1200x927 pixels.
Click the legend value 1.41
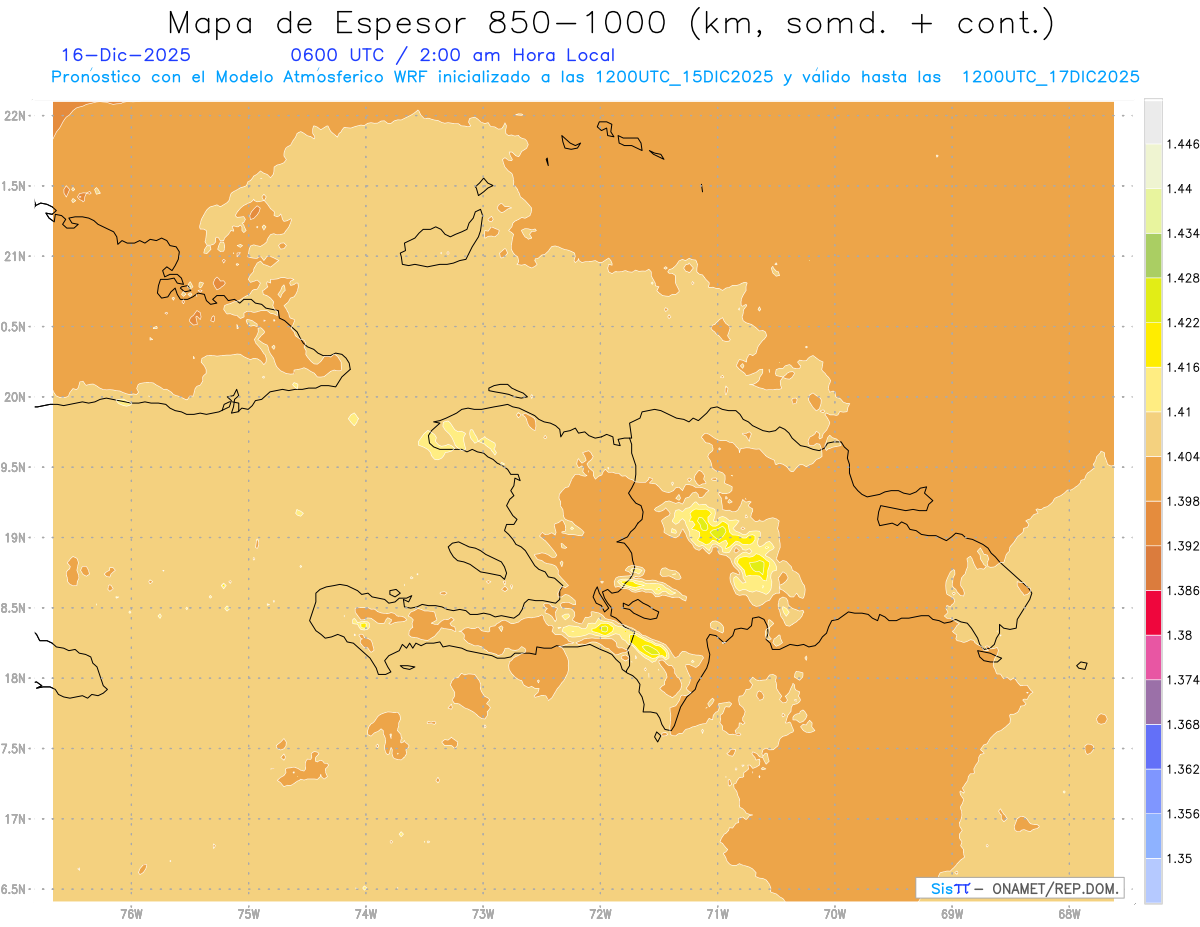(x=1180, y=412)
